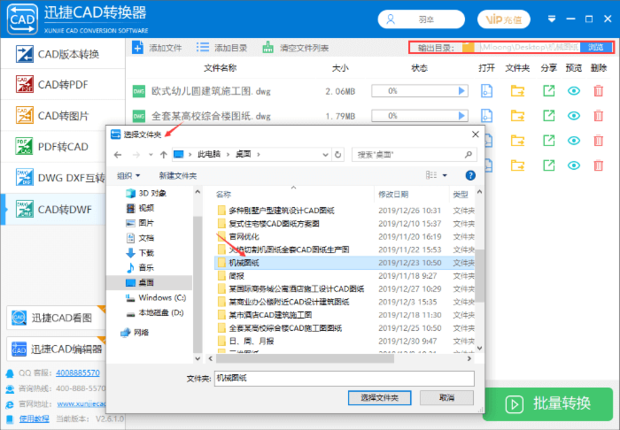Click the refresh icon next to the address bar
Viewport: 620px width, 430px height.
click(x=338, y=155)
